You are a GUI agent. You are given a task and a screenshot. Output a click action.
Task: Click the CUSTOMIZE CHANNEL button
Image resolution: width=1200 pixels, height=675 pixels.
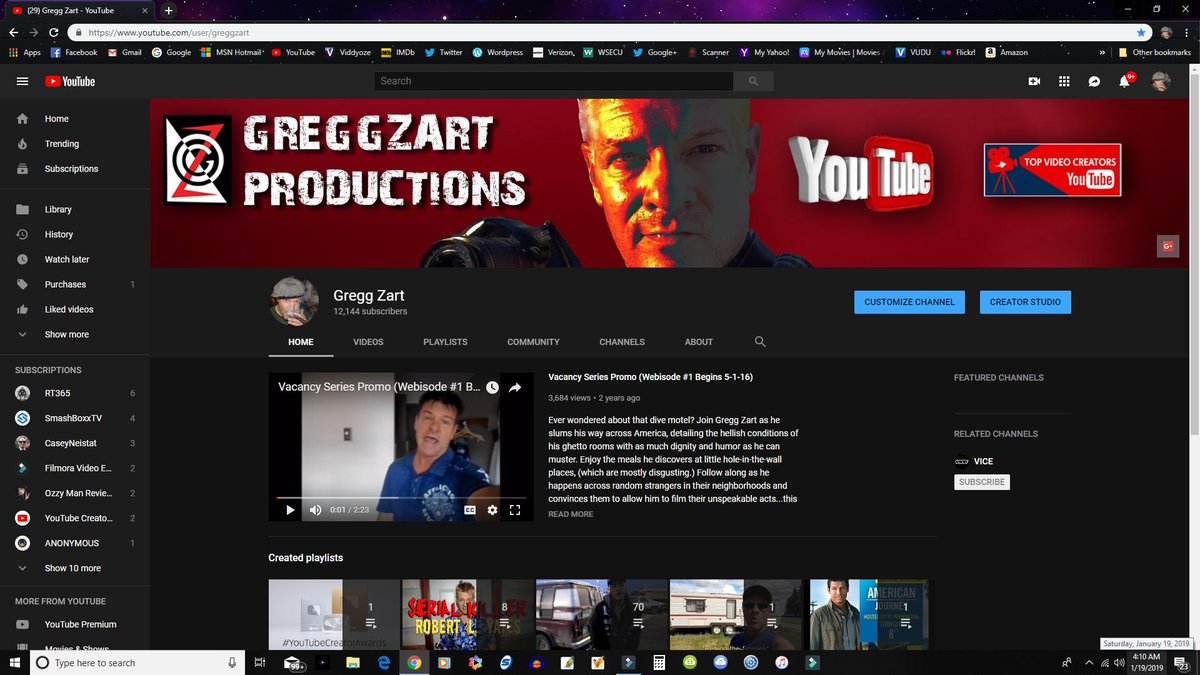pyautogui.click(x=909, y=302)
